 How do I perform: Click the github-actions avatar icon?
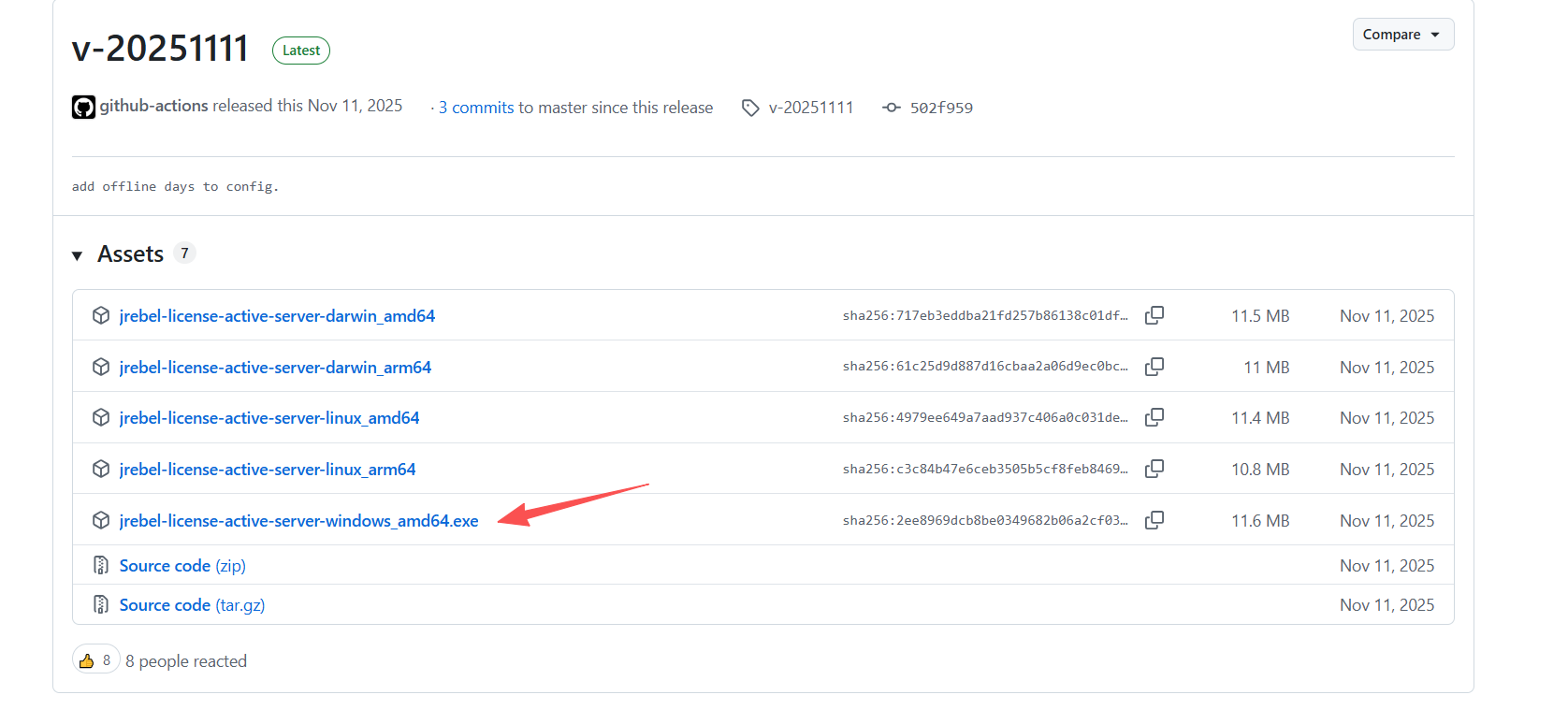tap(83, 108)
